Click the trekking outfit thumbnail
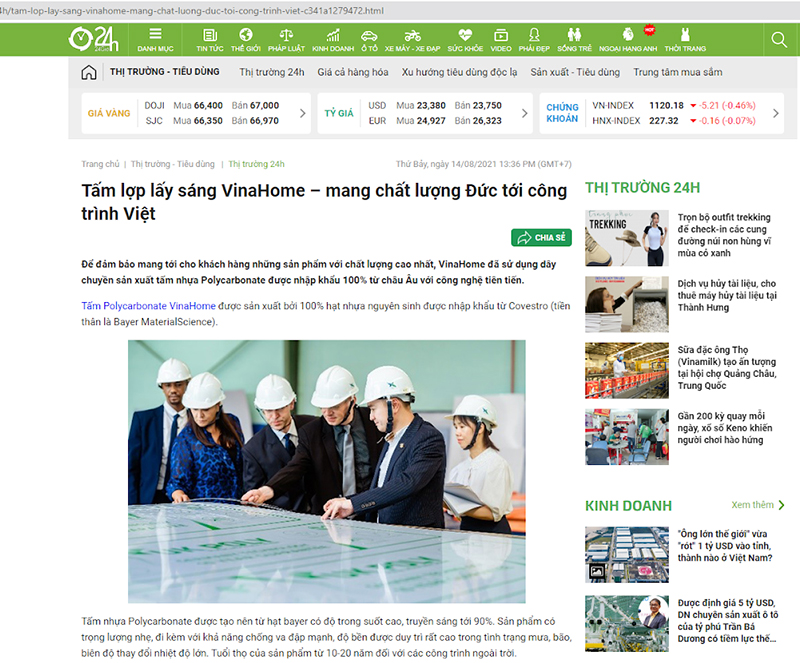 click(x=627, y=238)
